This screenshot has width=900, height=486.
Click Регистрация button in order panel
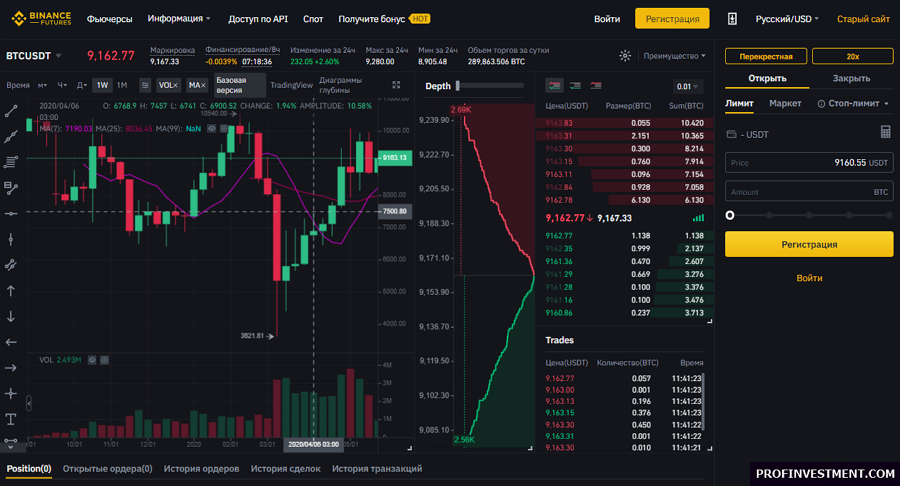coord(809,244)
